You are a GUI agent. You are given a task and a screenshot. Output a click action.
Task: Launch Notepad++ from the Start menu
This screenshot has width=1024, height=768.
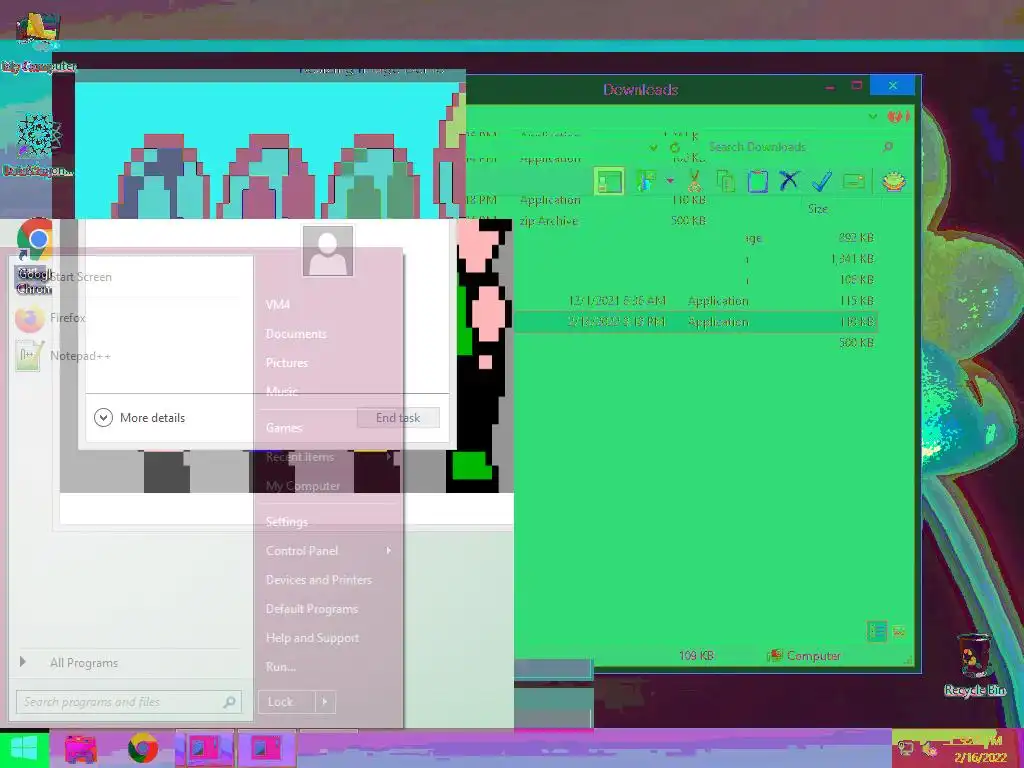pos(63,356)
